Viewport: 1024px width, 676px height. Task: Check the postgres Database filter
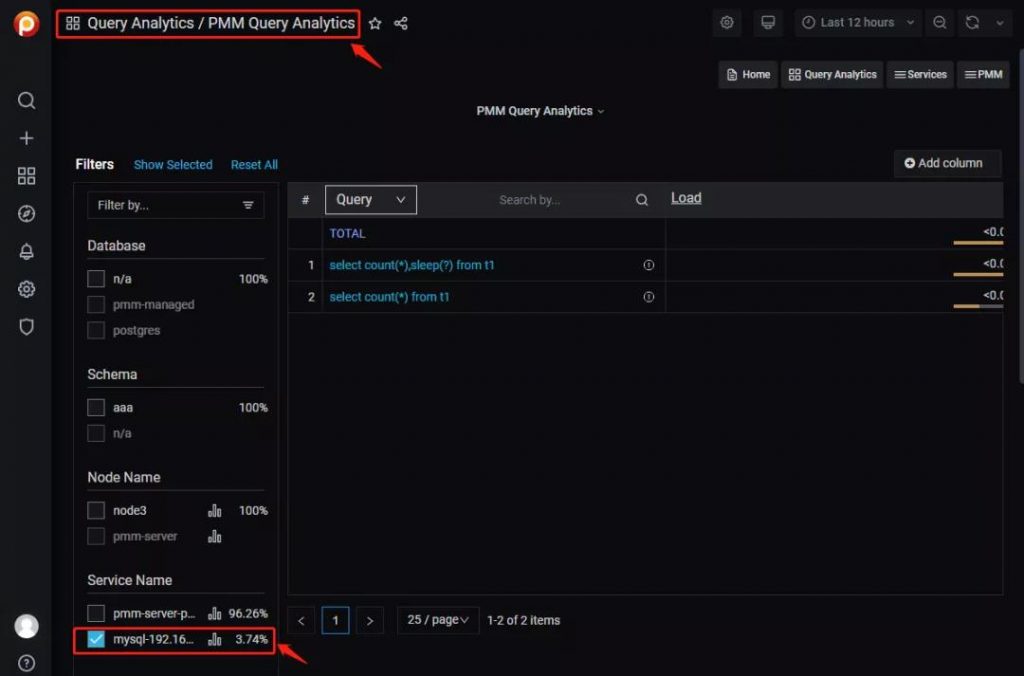click(x=96, y=330)
